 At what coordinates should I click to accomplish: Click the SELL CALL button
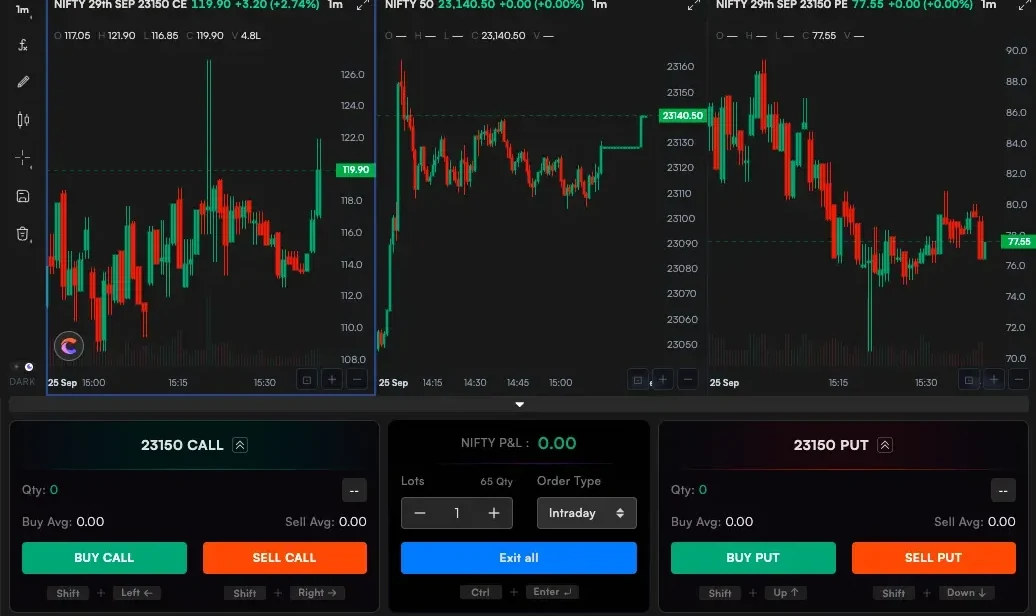[x=285, y=558]
